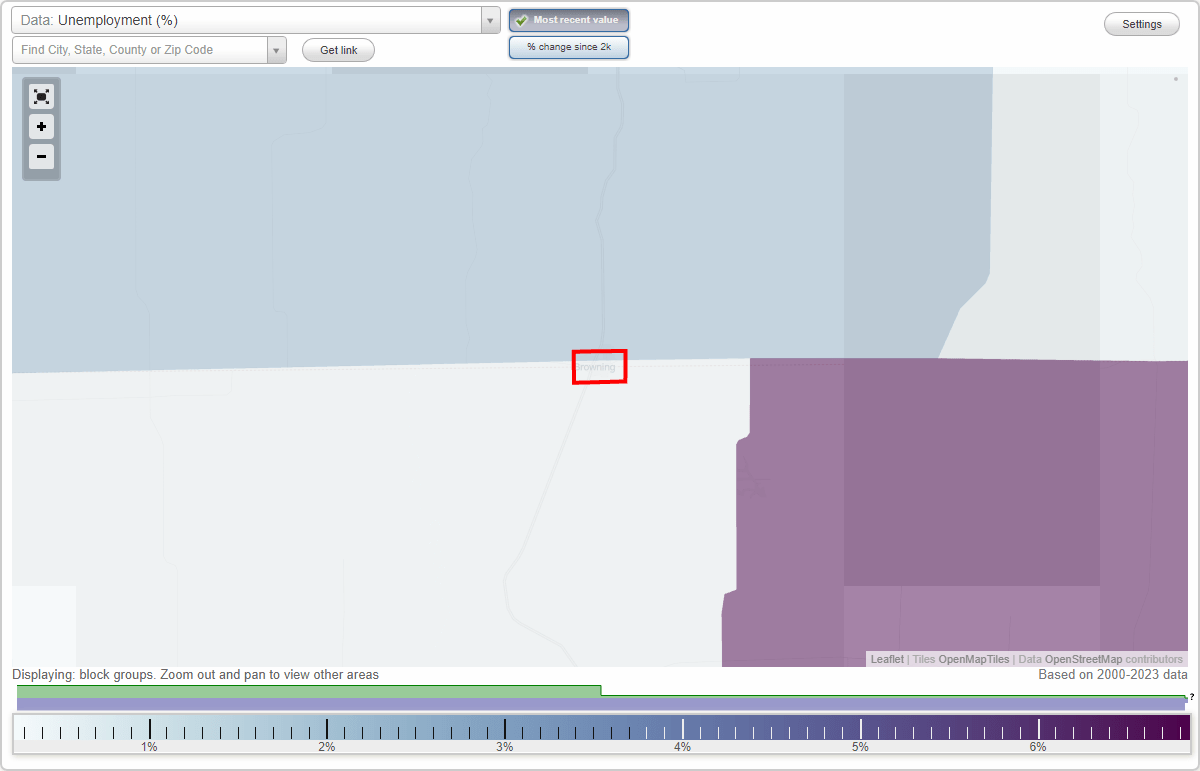Zoom out using the minus map control
The height and width of the screenshot is (771, 1200).
(41, 157)
